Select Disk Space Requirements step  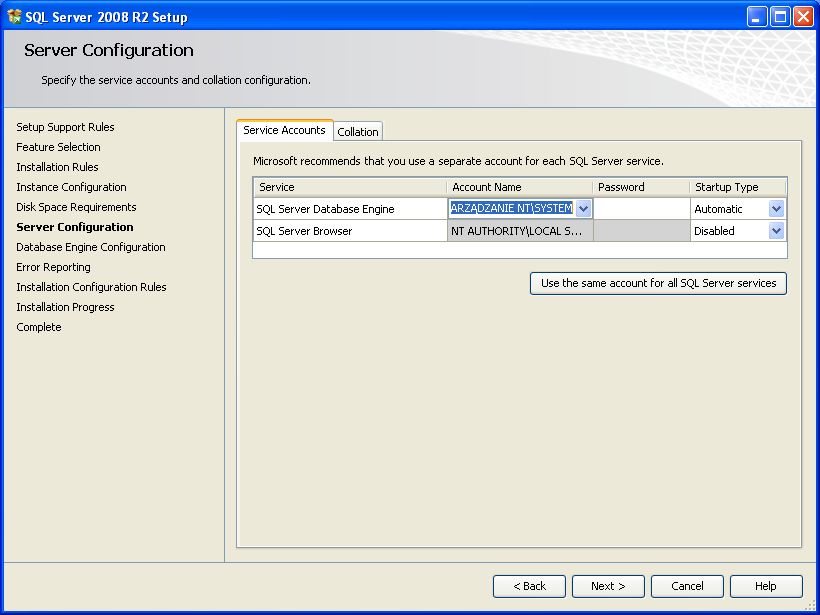click(x=76, y=207)
